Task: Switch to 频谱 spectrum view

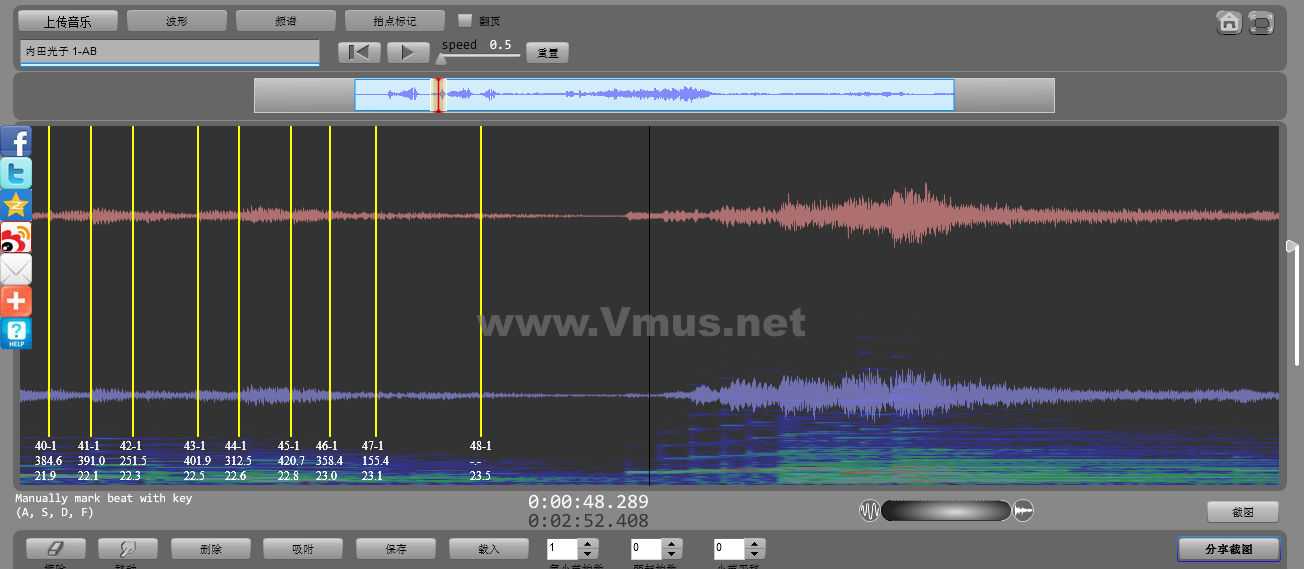Action: [286, 20]
